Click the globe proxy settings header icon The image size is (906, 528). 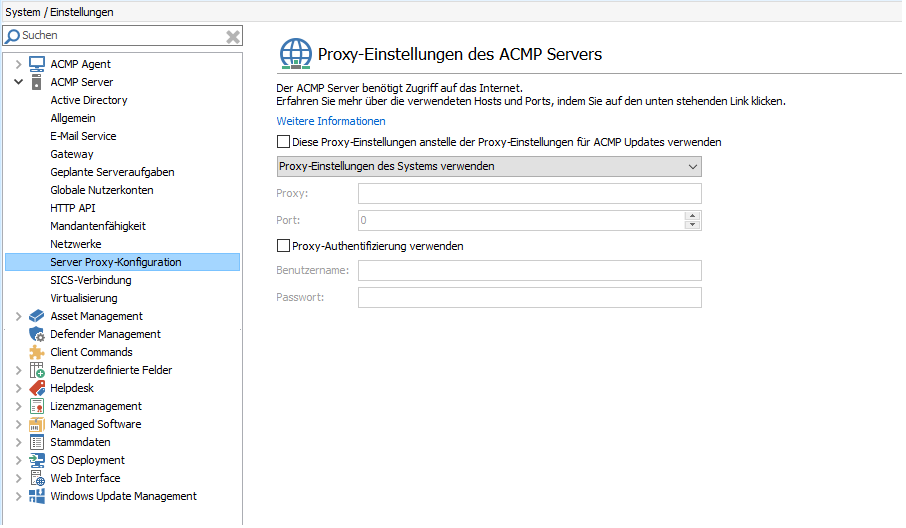click(x=295, y=54)
